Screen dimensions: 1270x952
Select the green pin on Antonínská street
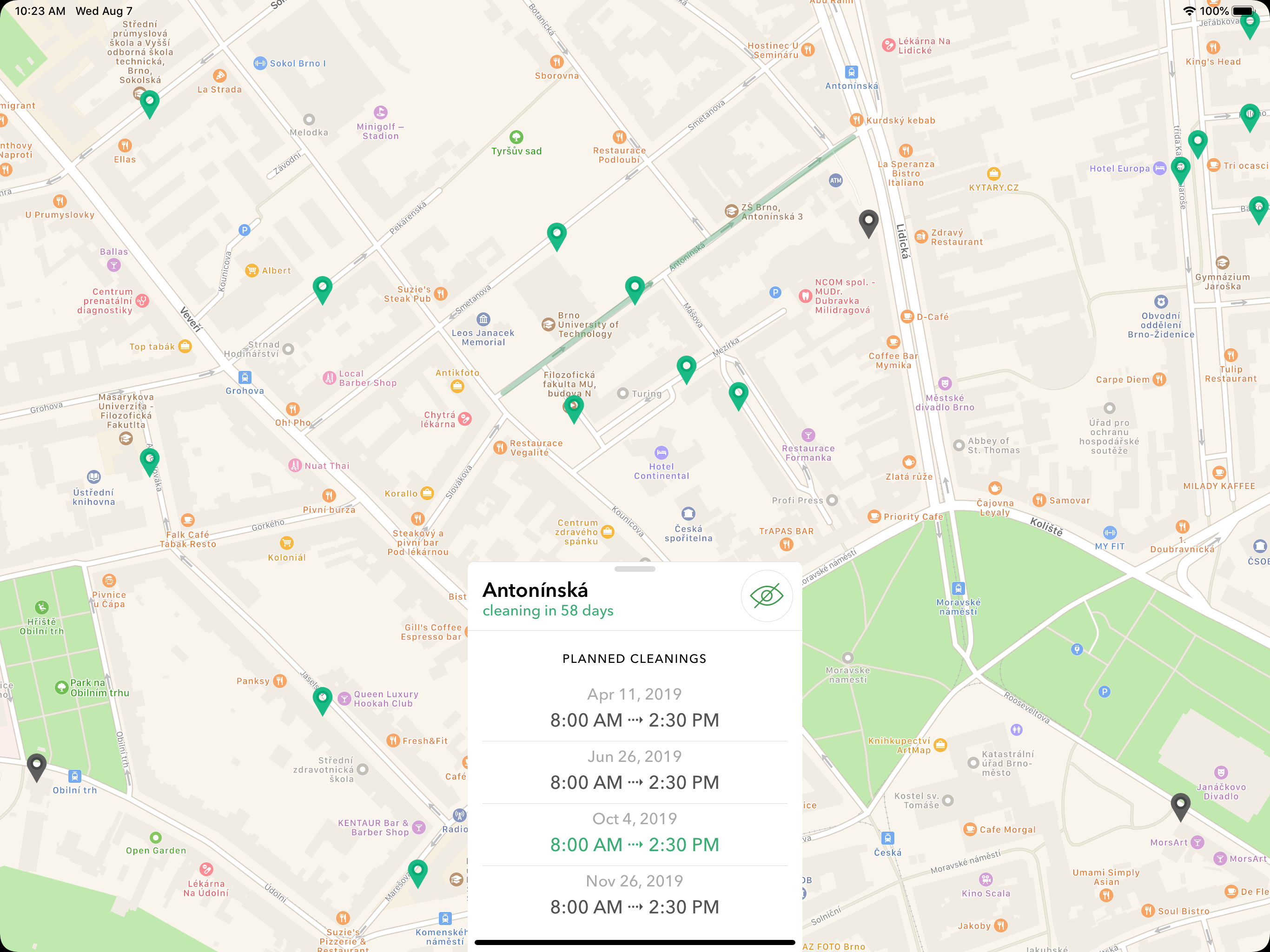[635, 290]
